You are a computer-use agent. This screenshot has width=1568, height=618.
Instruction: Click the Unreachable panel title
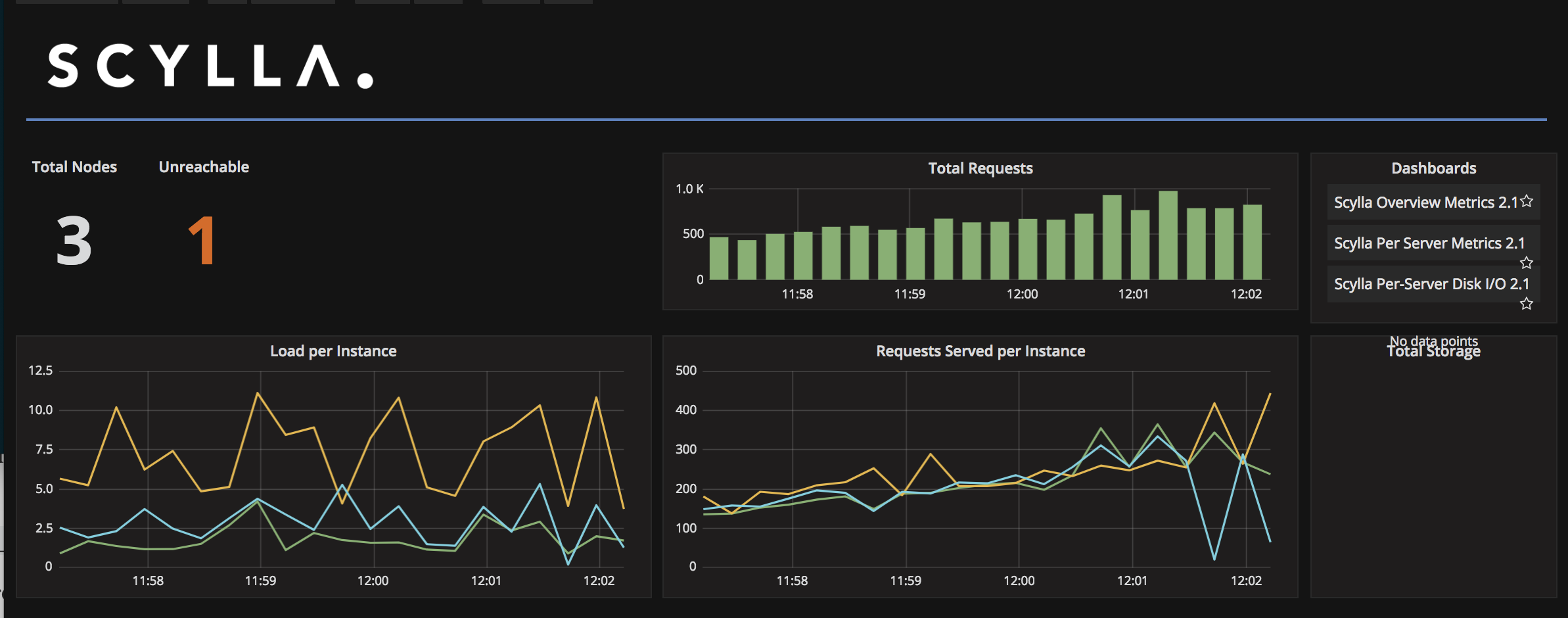[x=204, y=167]
